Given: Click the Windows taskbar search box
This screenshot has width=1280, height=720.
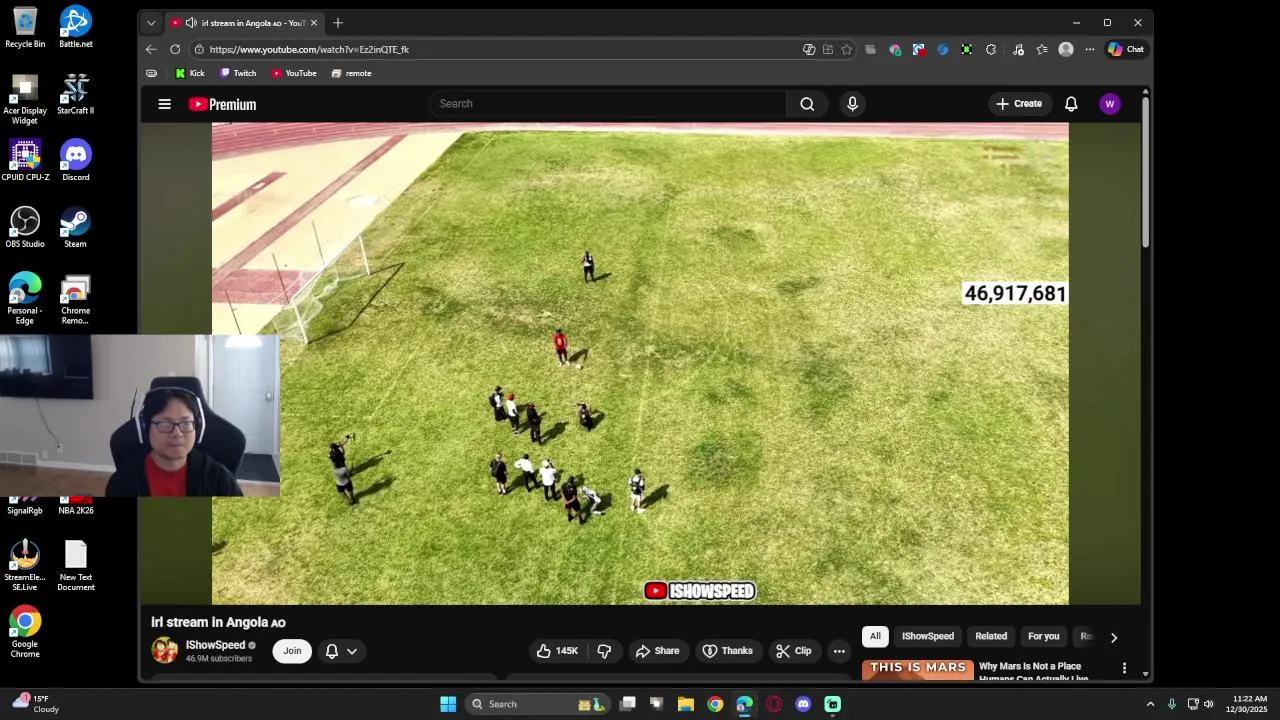Looking at the screenshot, I should pyautogui.click(x=538, y=704).
